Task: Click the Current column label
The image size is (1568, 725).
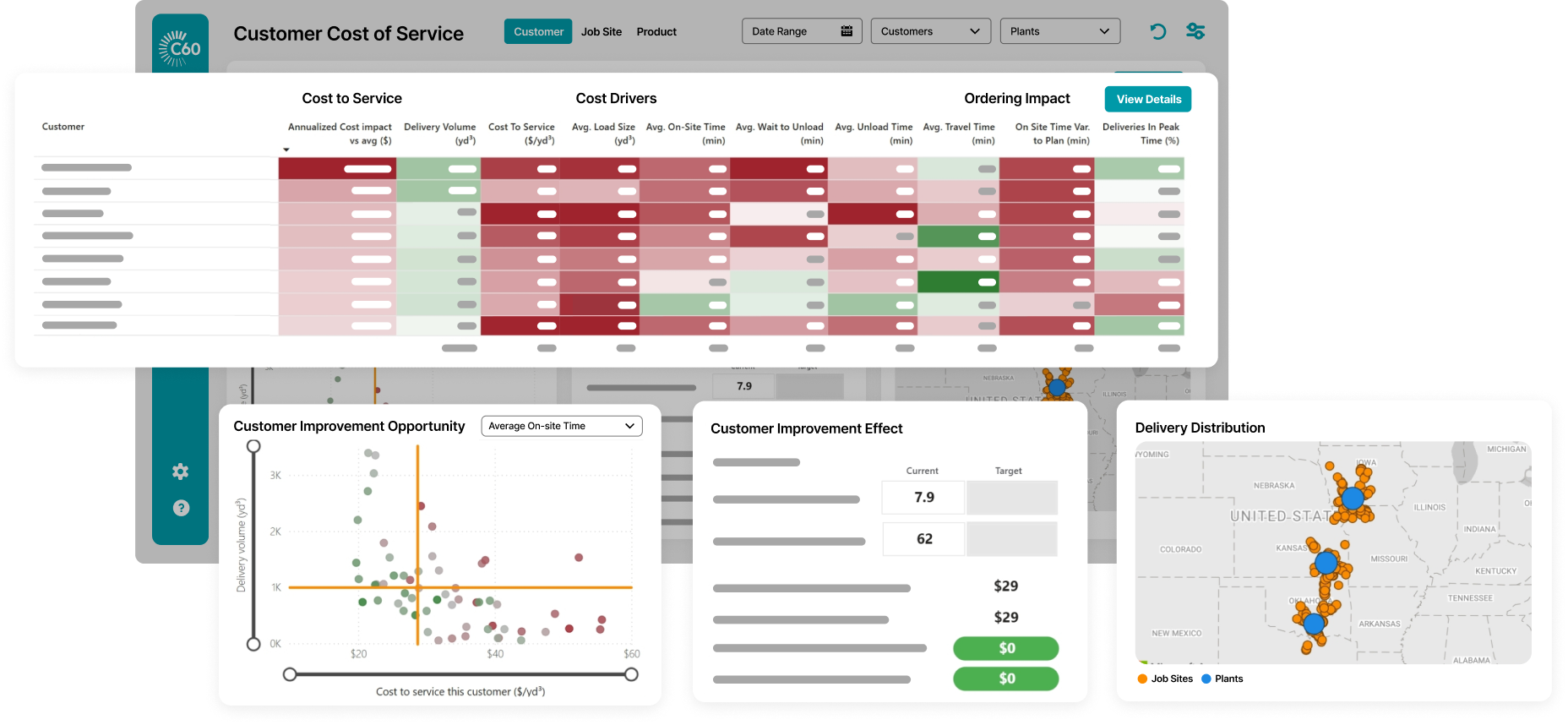Action: point(922,471)
